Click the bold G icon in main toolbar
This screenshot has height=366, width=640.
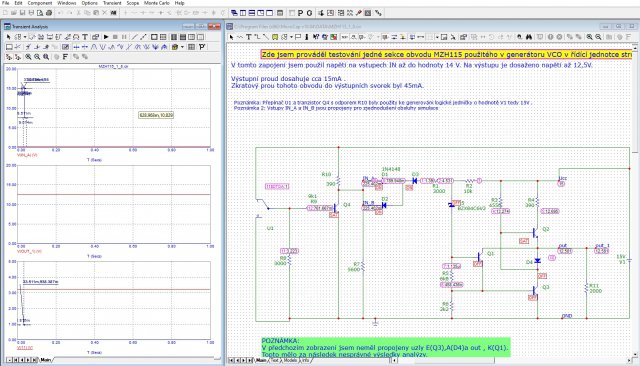click(309, 13)
